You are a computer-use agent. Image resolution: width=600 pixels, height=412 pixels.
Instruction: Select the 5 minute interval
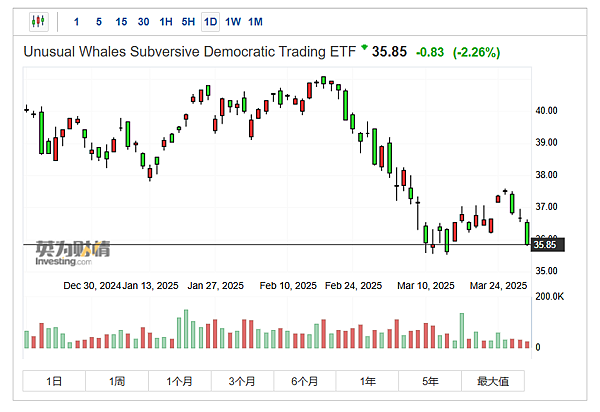point(99,22)
